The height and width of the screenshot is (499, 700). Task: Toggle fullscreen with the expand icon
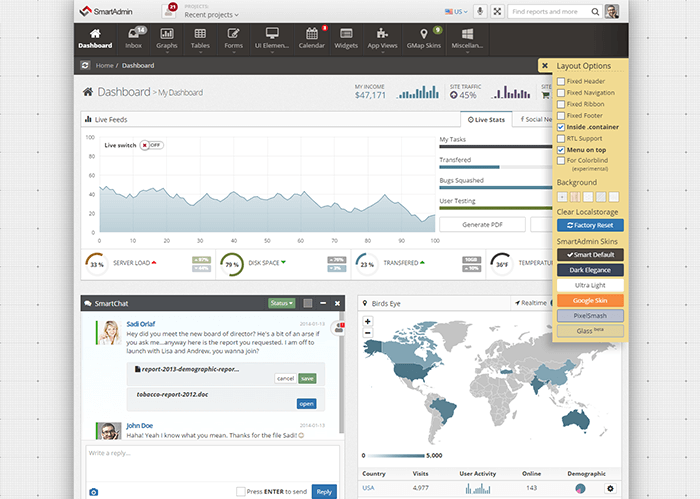497,11
